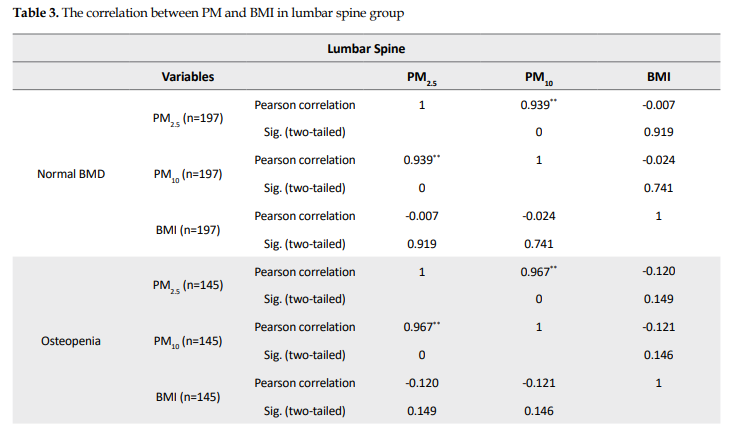This screenshot has height=424, width=729.
Task: Select -0.120 value in the PM2.5 column
Action: 421,383
